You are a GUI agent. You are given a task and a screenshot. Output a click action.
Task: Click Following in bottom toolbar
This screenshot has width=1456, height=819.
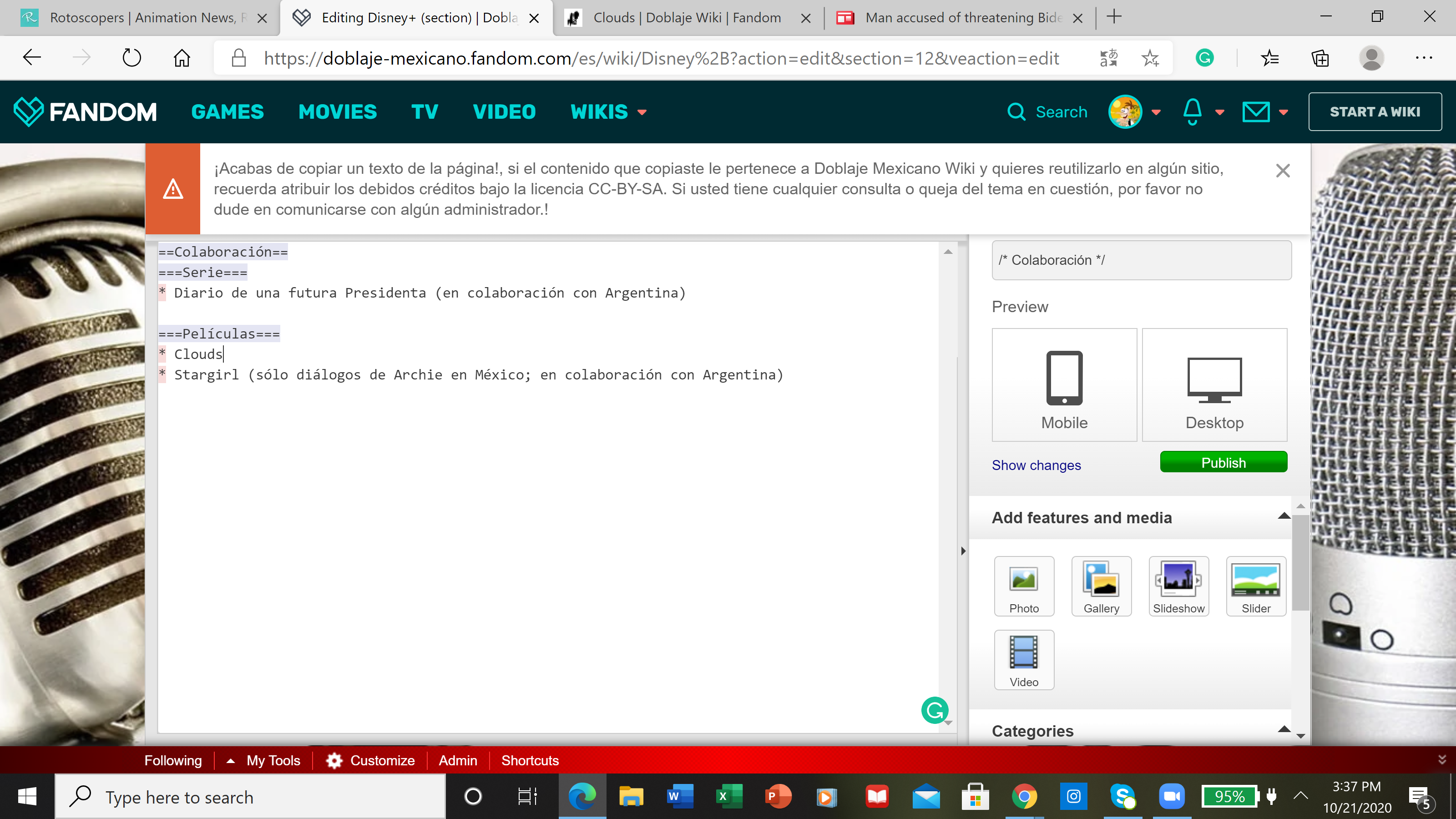(173, 760)
